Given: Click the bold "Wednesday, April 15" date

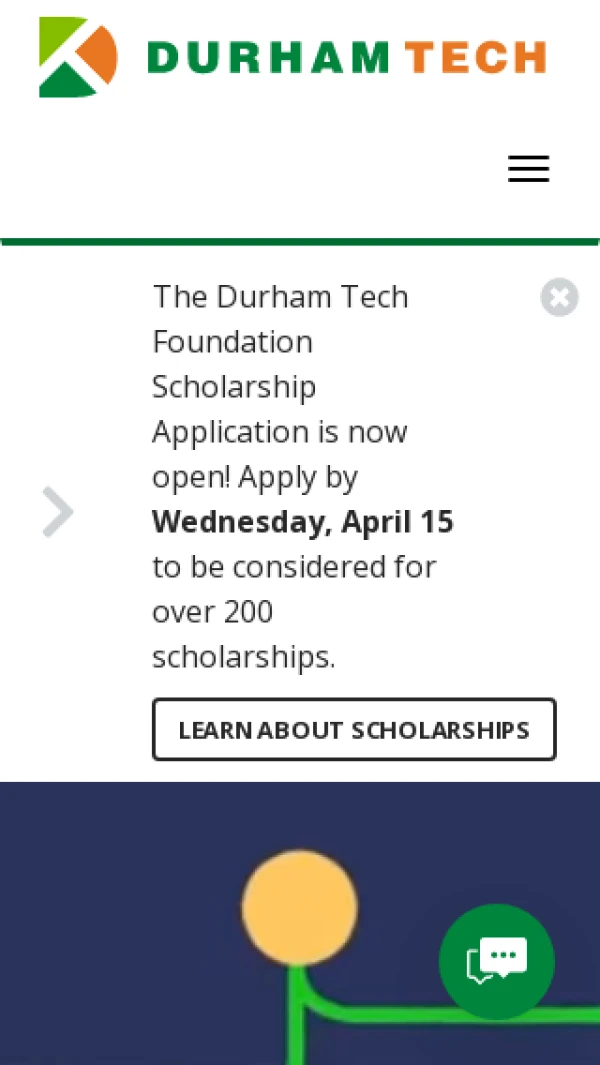Looking at the screenshot, I should click(x=302, y=522).
